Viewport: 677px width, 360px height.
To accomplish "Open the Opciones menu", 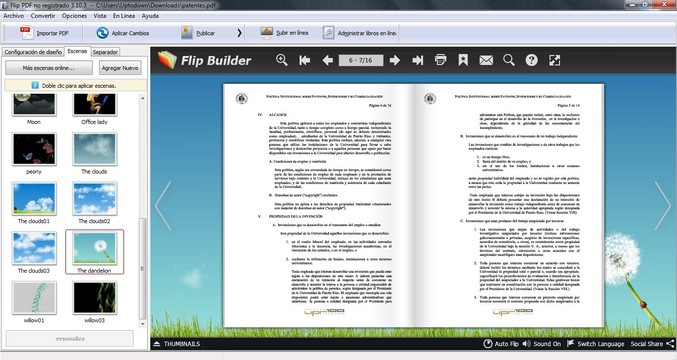I will pos(74,16).
